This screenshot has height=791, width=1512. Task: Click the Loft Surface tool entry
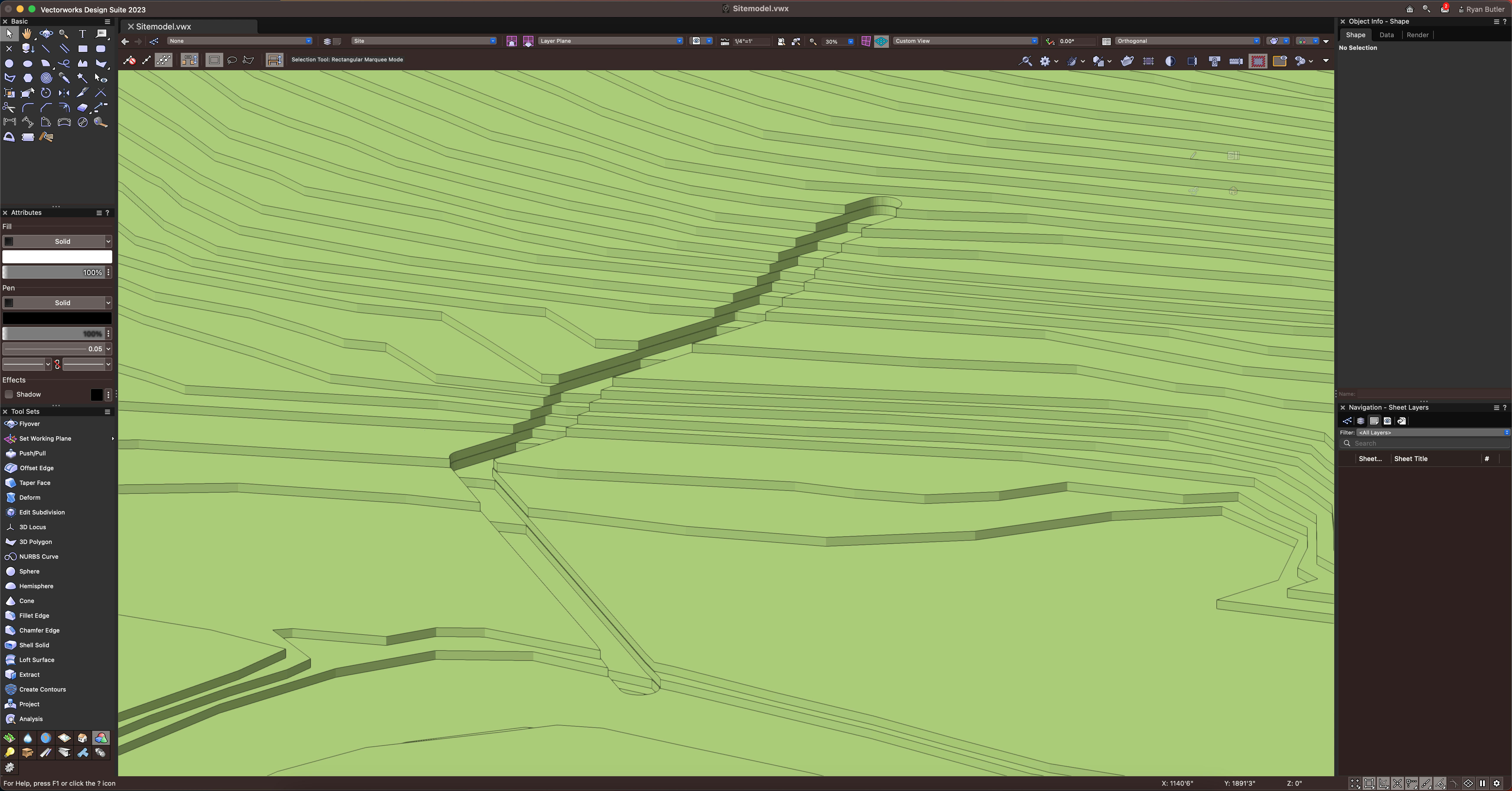pyautogui.click(x=36, y=660)
